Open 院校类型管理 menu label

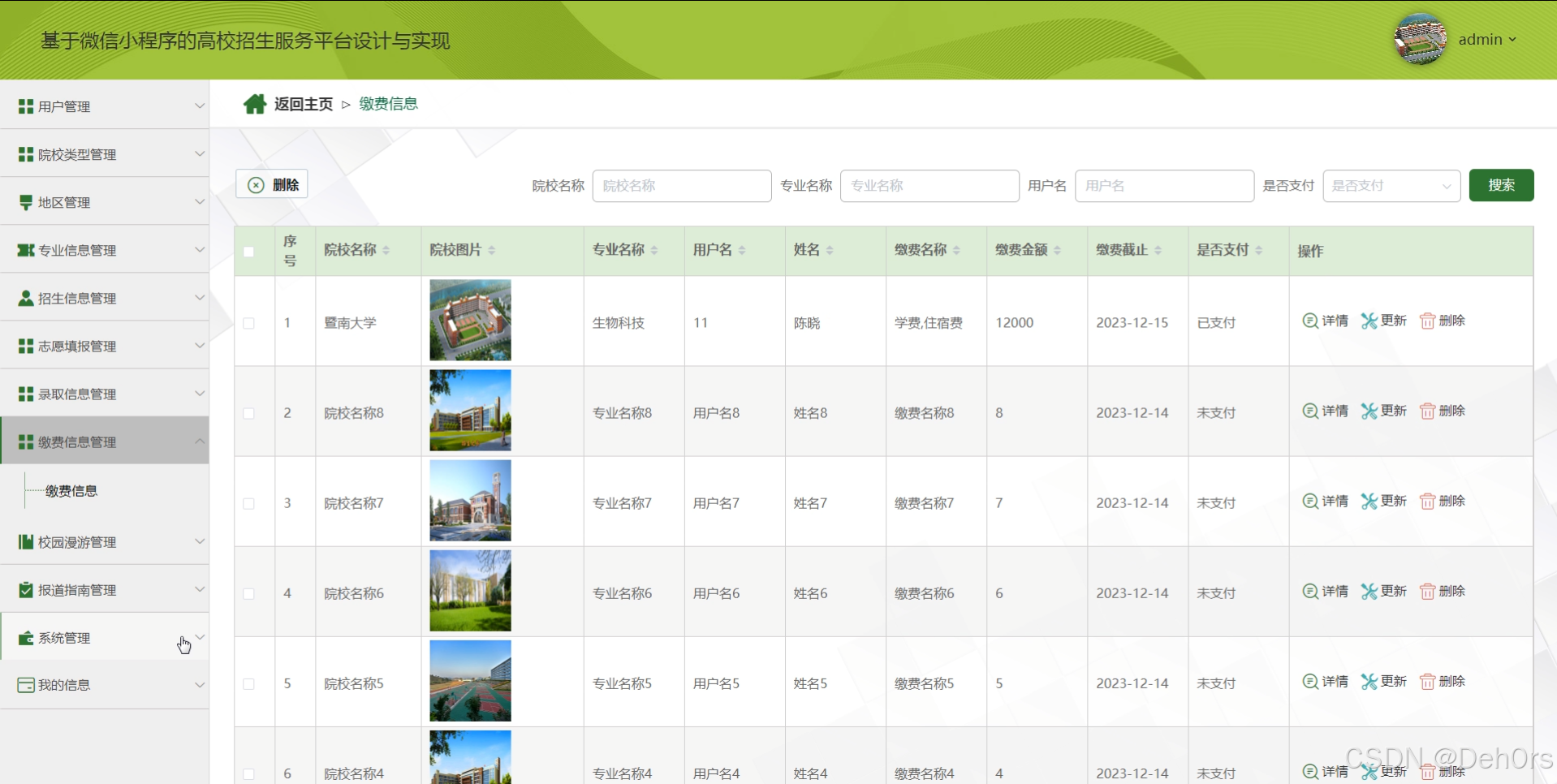pos(77,154)
